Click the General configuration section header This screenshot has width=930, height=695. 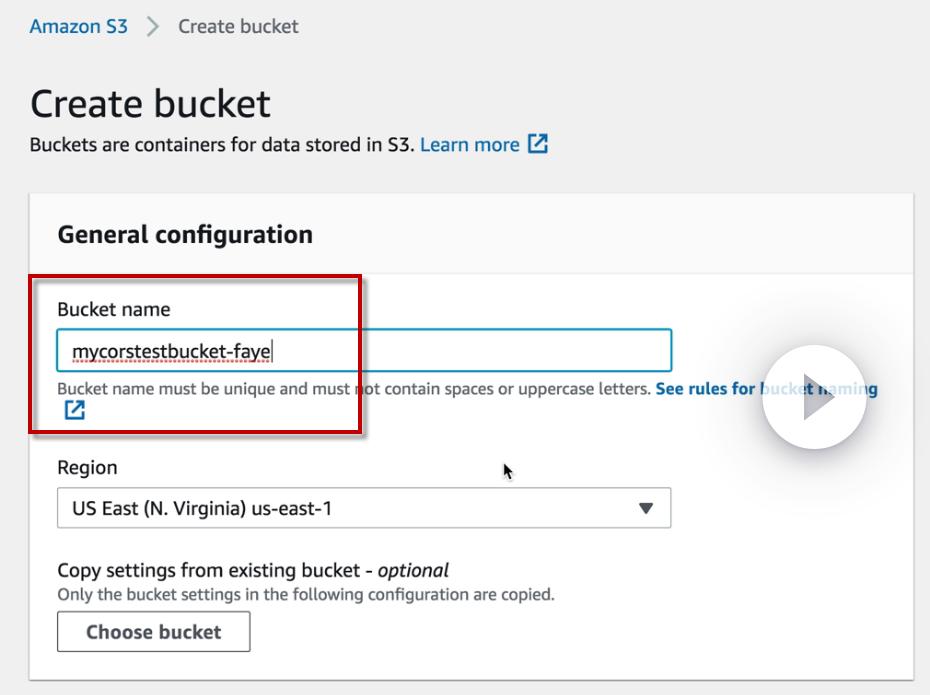(185, 235)
